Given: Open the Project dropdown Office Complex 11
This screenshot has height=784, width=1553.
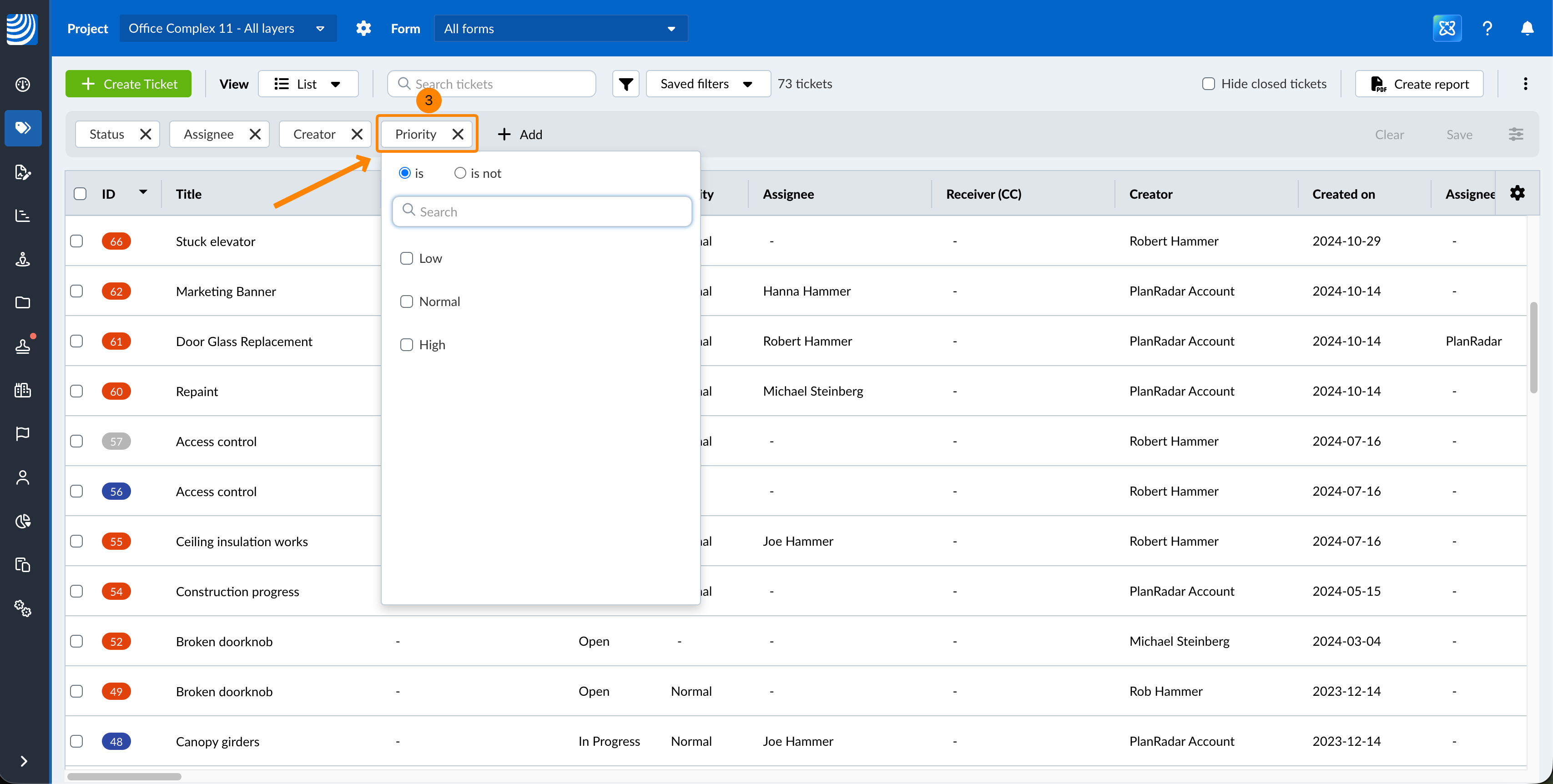Looking at the screenshot, I should pyautogui.click(x=228, y=28).
